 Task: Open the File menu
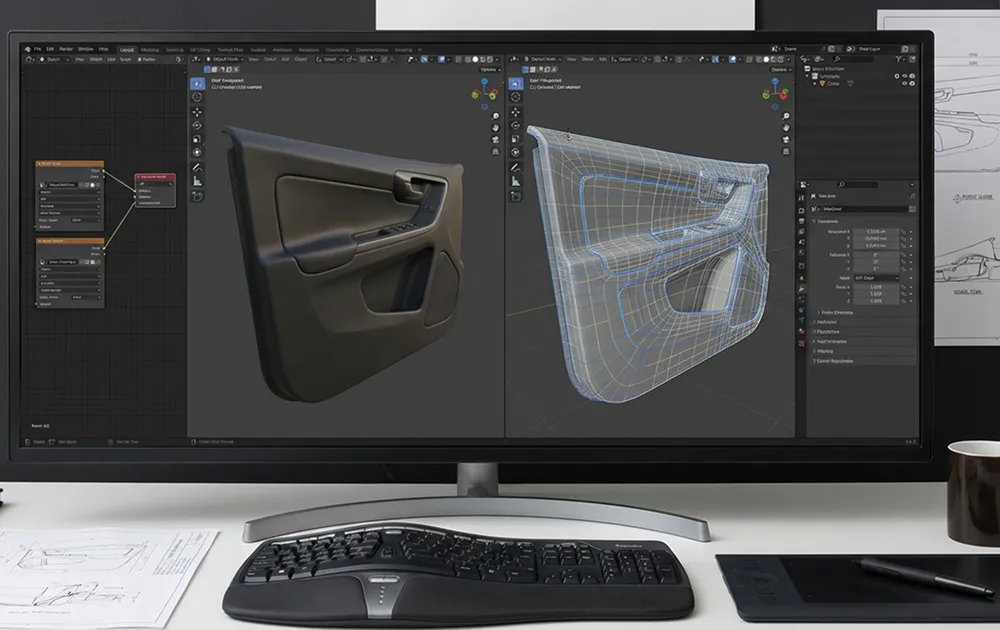click(x=38, y=48)
